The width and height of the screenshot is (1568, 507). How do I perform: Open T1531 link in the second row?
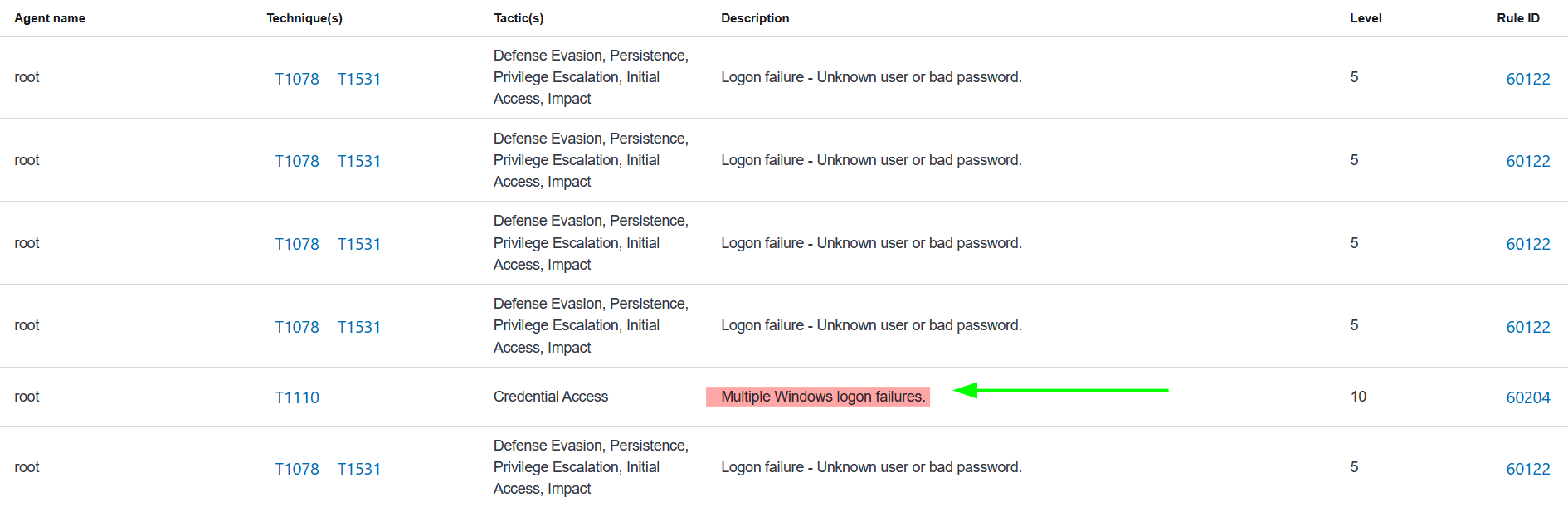click(359, 161)
